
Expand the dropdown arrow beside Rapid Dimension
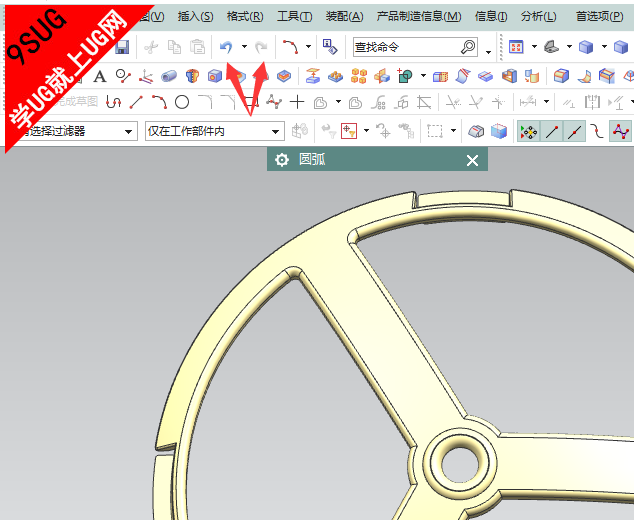[546, 102]
